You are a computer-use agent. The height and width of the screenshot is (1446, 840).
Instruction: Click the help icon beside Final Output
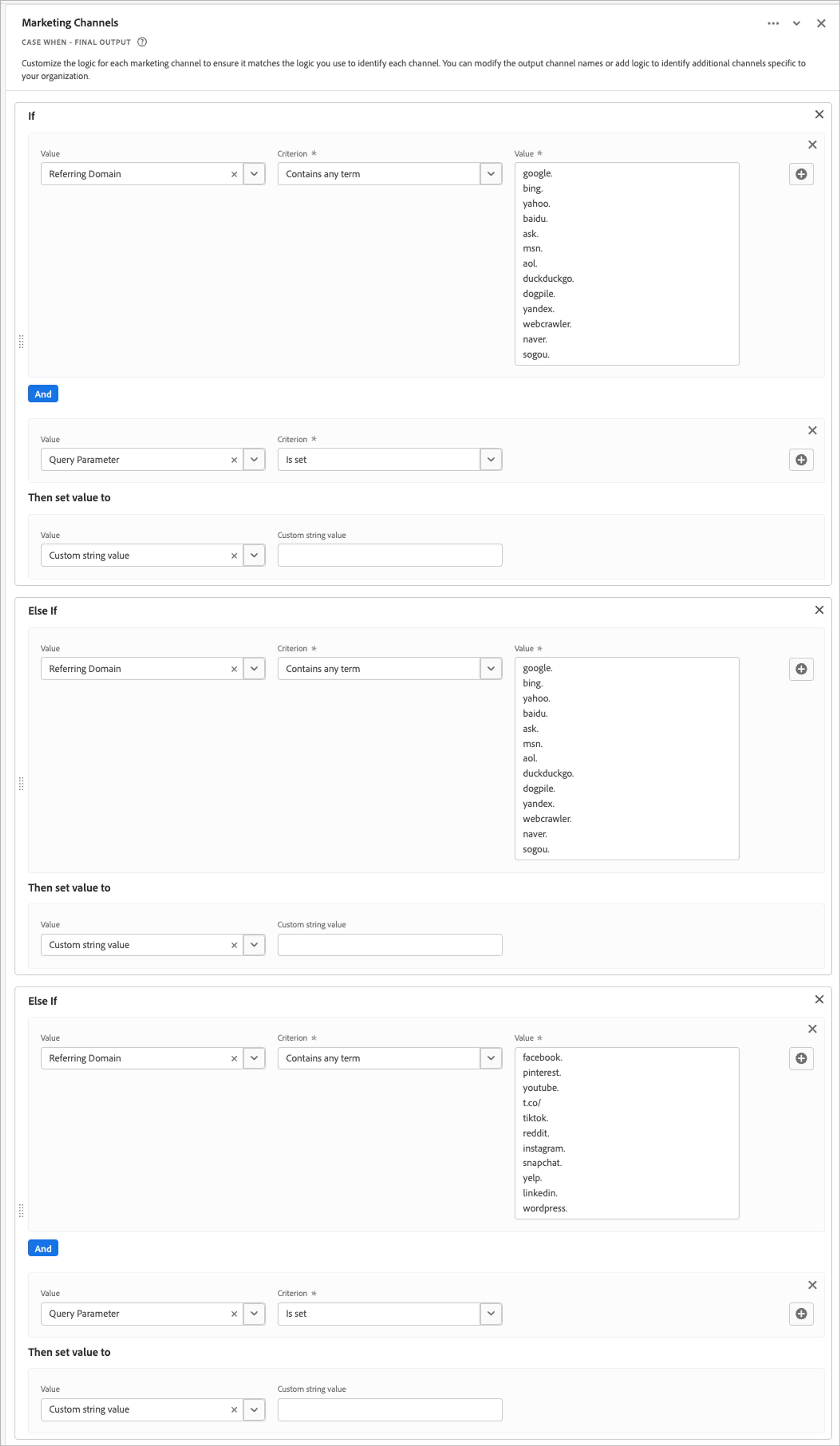(x=142, y=42)
